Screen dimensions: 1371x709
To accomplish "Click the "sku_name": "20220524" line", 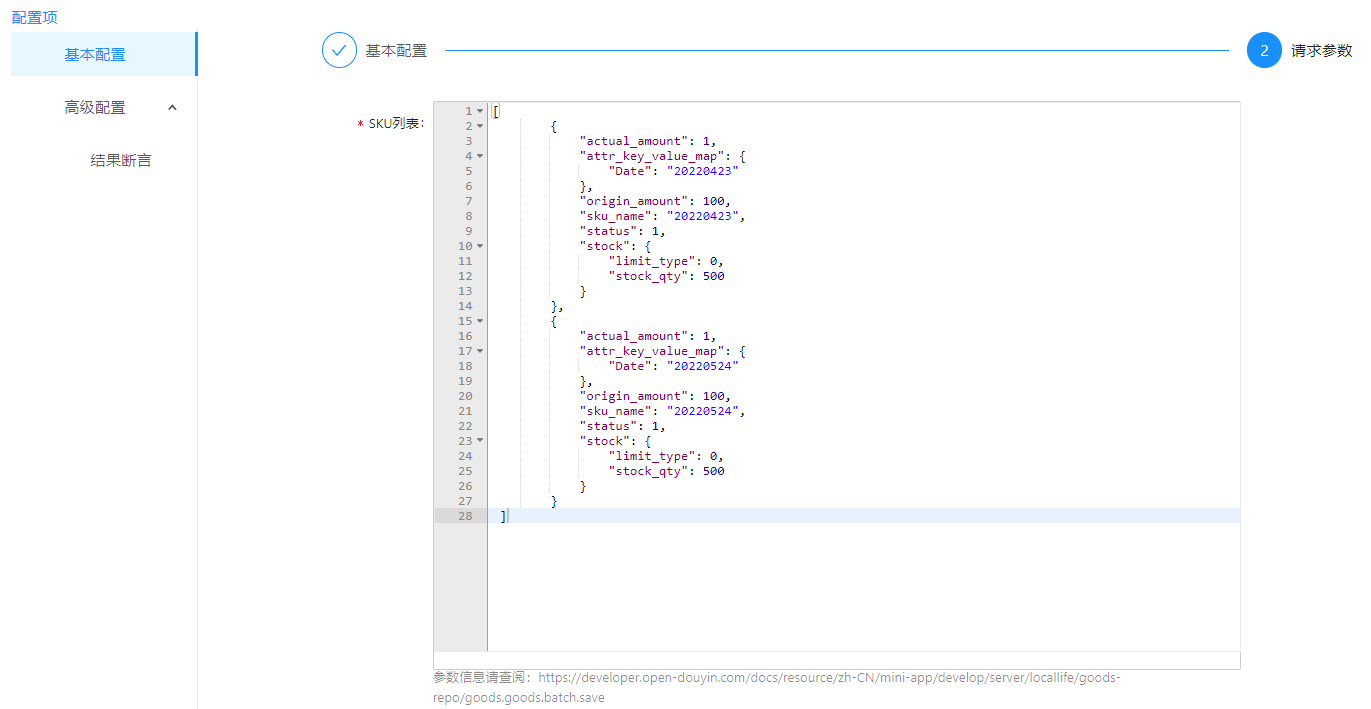I will [x=663, y=411].
